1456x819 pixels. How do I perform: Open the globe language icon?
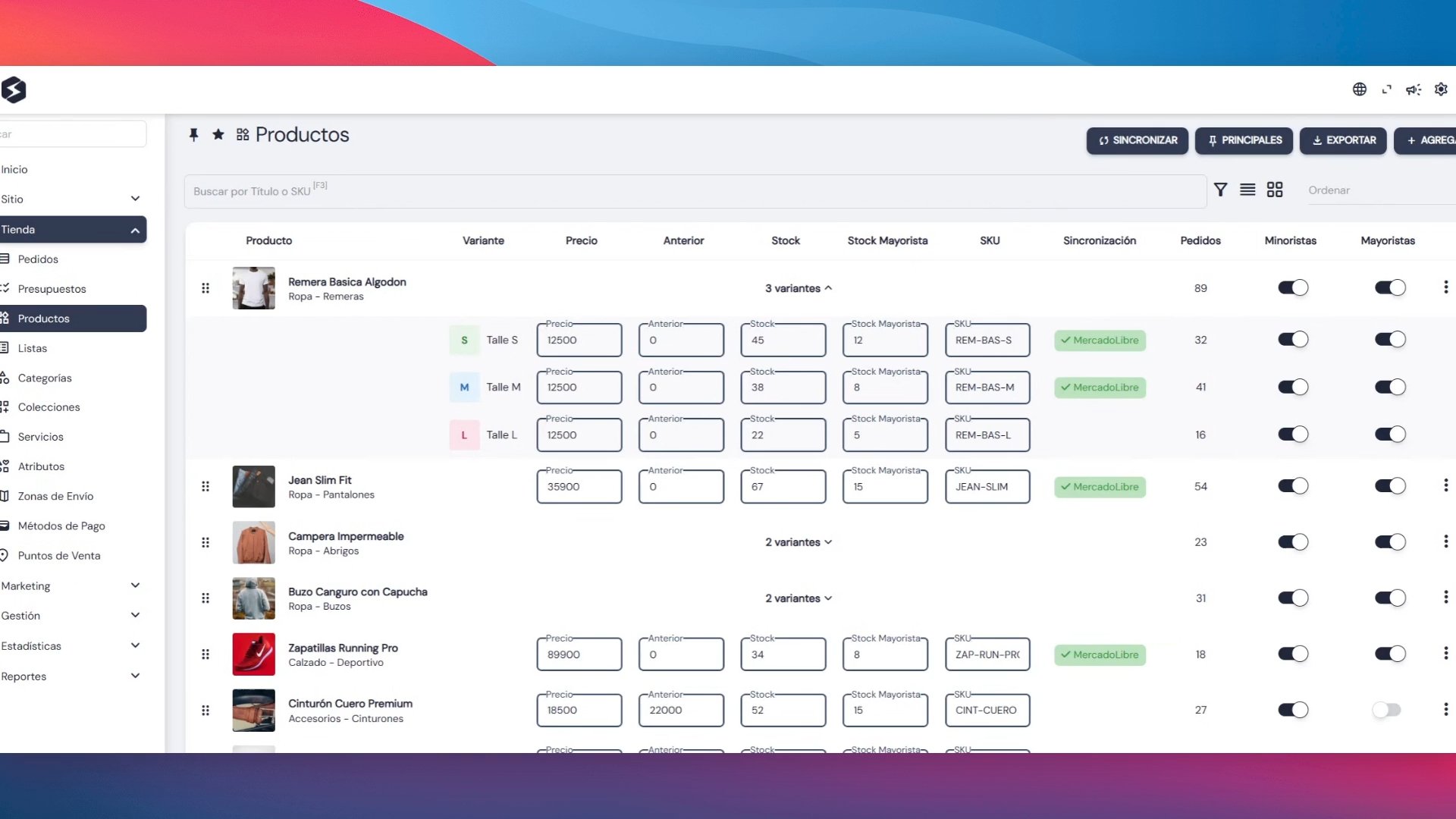tap(1360, 89)
